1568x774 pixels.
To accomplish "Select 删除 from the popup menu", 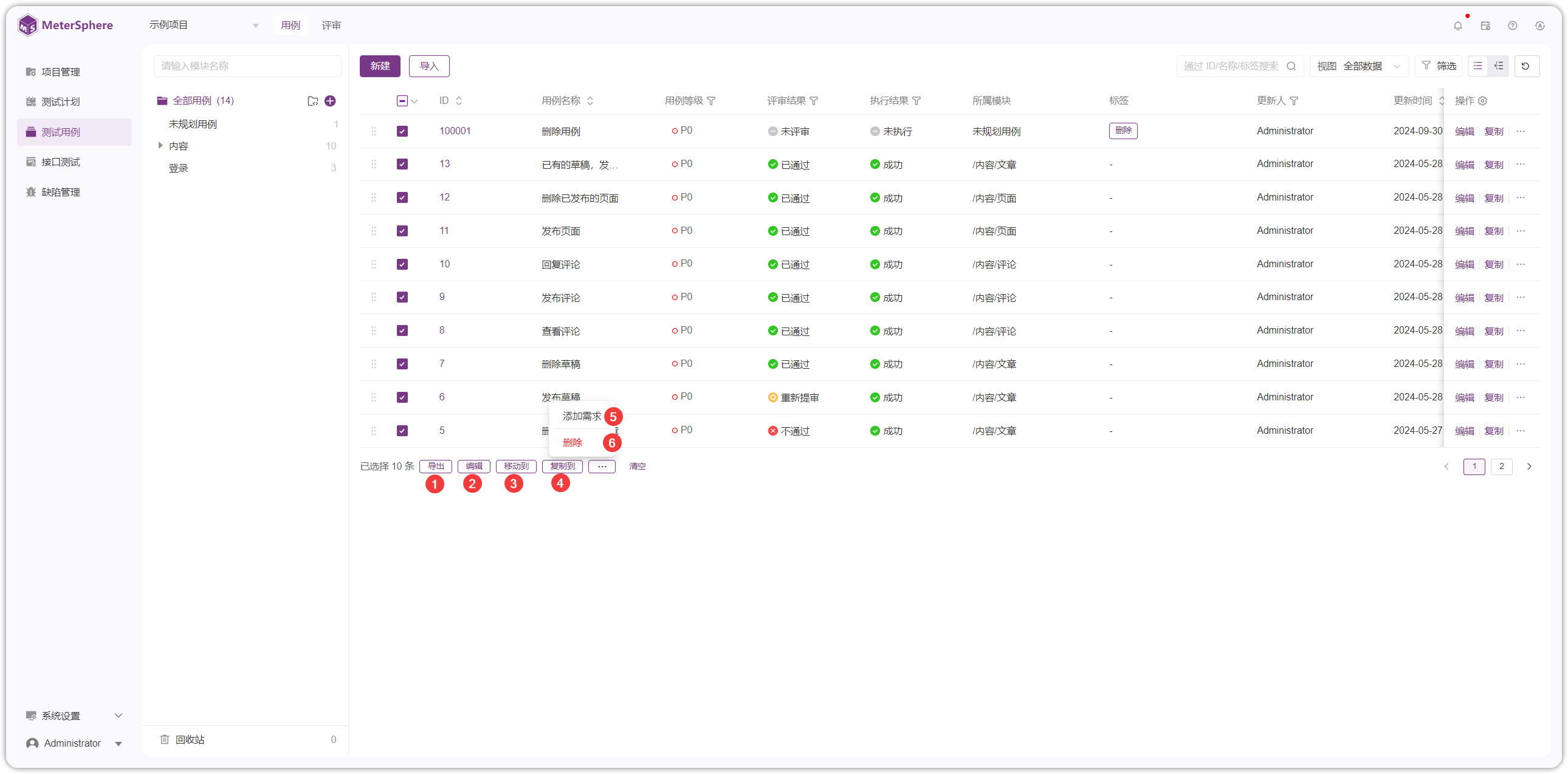I will click(573, 442).
